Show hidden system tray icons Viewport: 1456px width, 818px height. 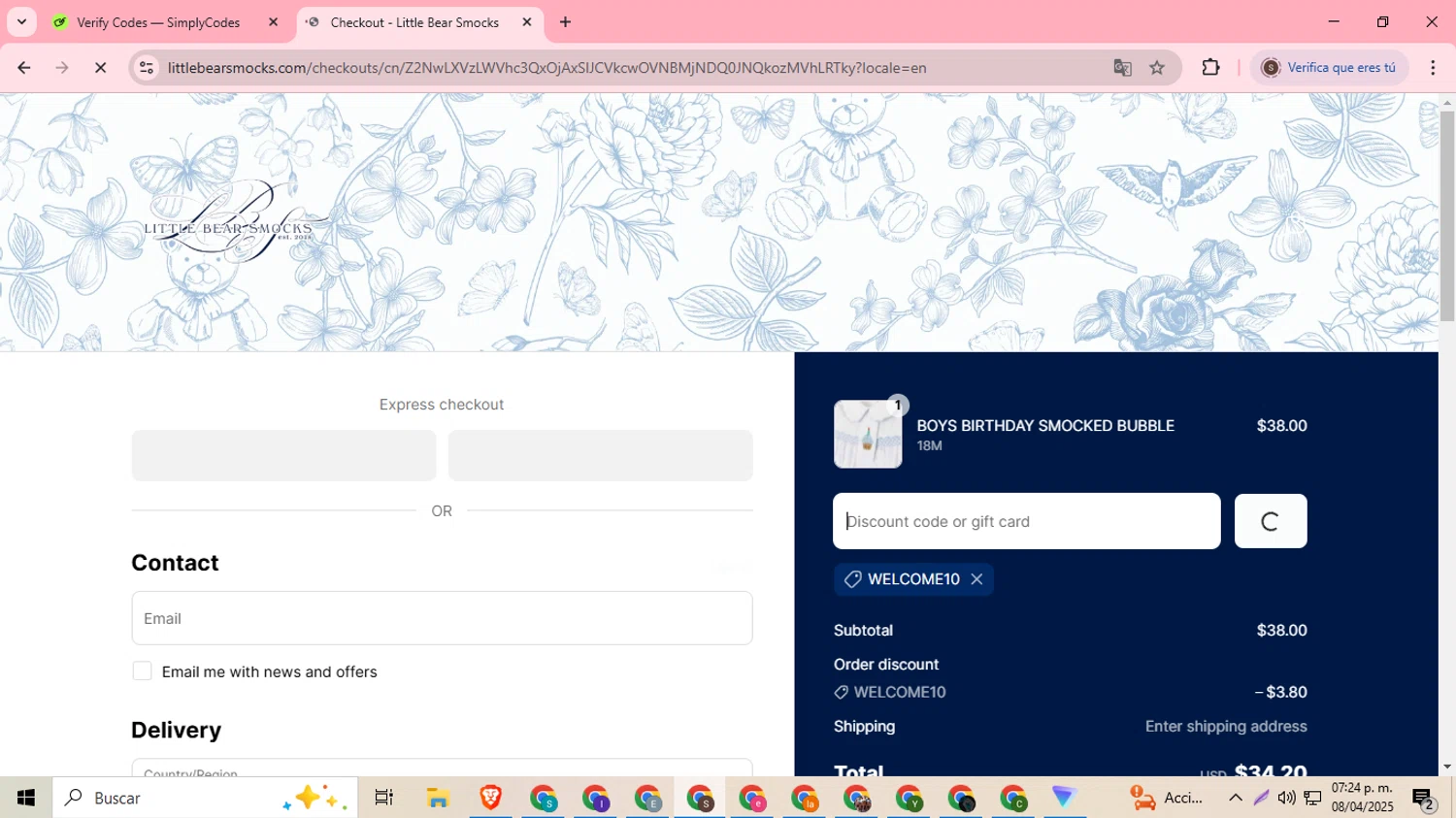pyautogui.click(x=1235, y=798)
